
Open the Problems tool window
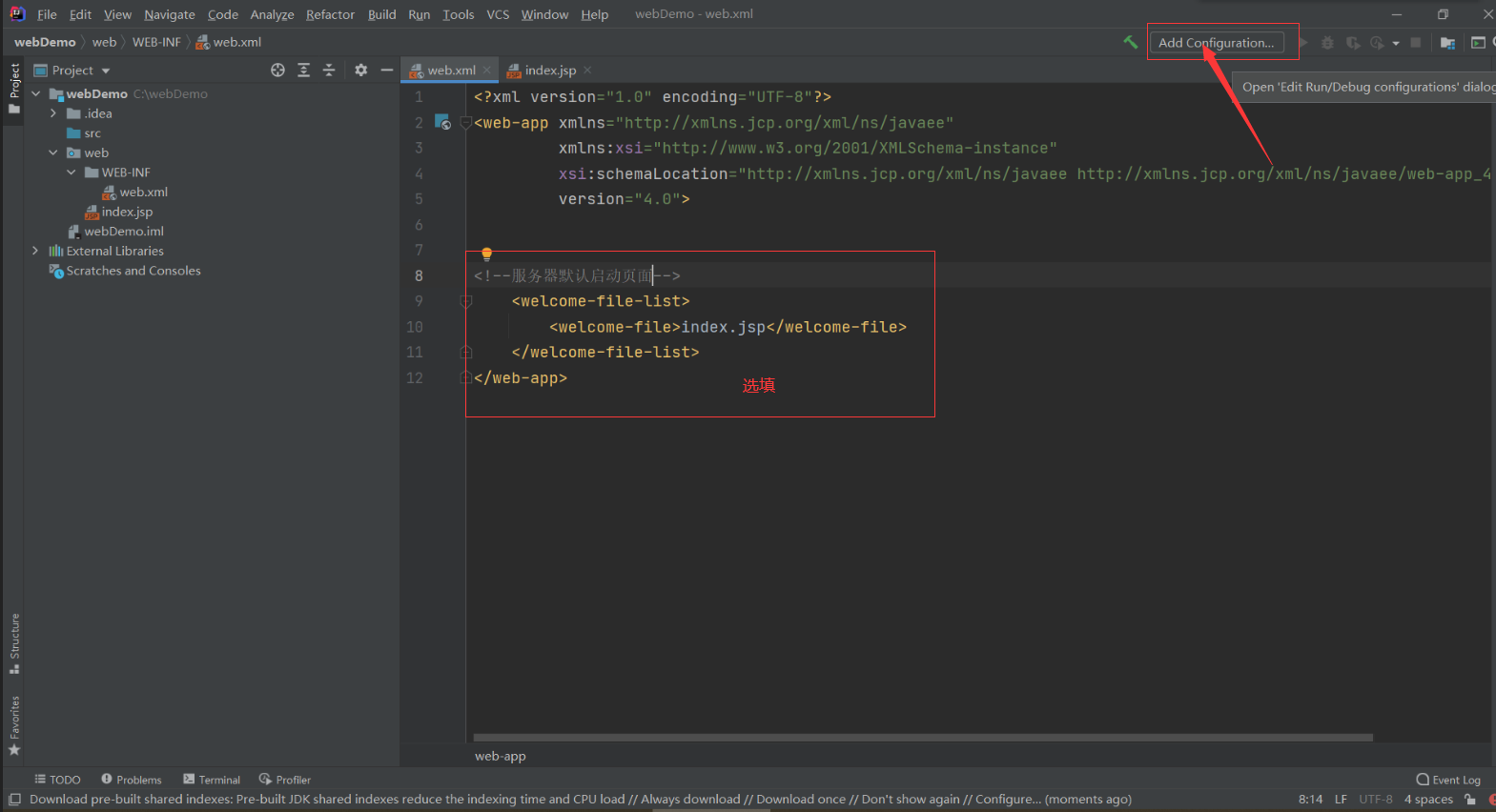click(x=132, y=780)
